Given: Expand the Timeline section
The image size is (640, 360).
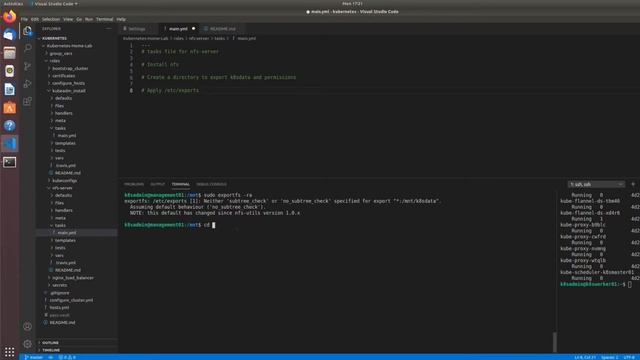Looking at the screenshot, I should coord(51,350).
